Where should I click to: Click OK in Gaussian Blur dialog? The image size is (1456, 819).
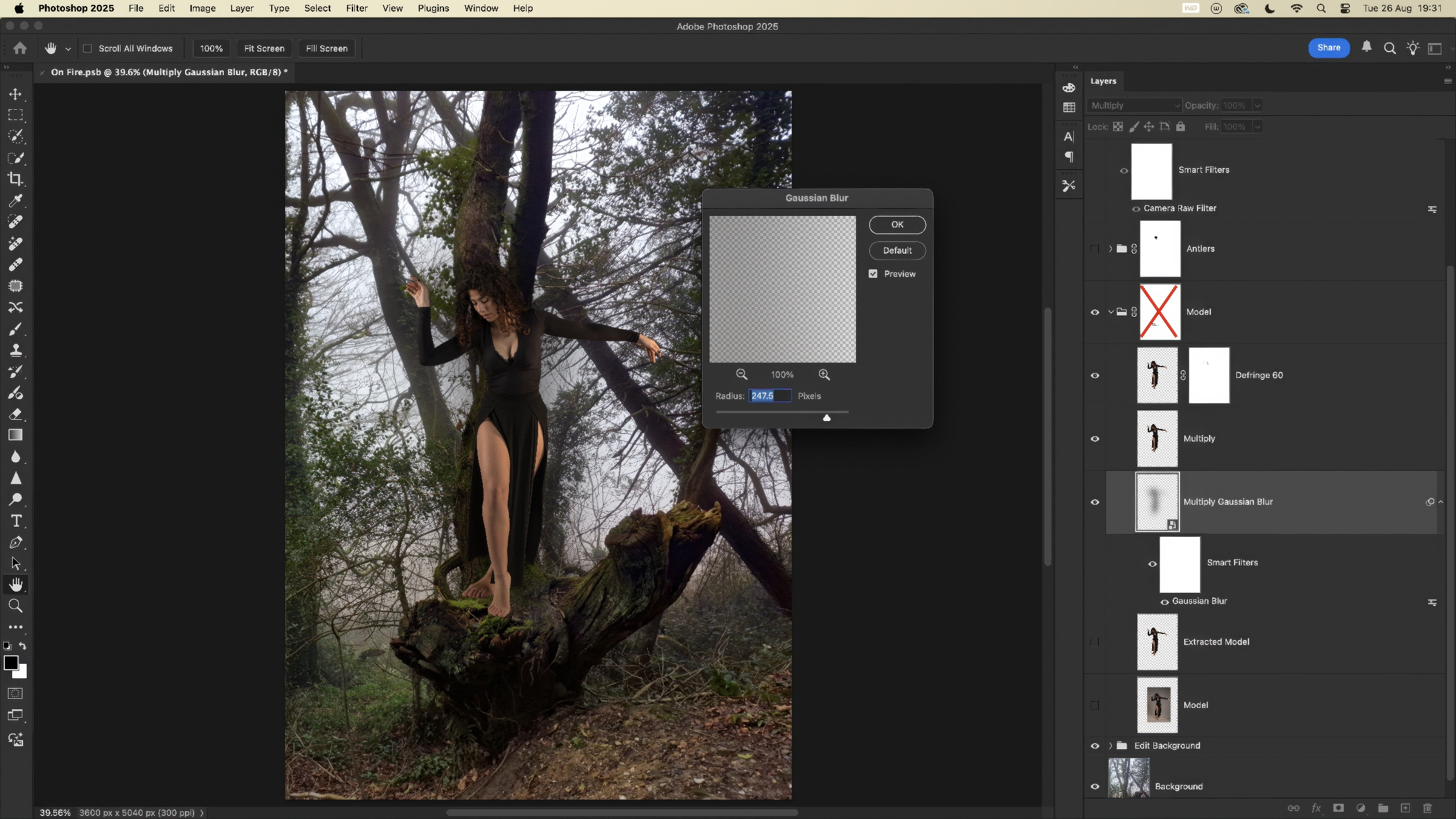[x=897, y=224]
